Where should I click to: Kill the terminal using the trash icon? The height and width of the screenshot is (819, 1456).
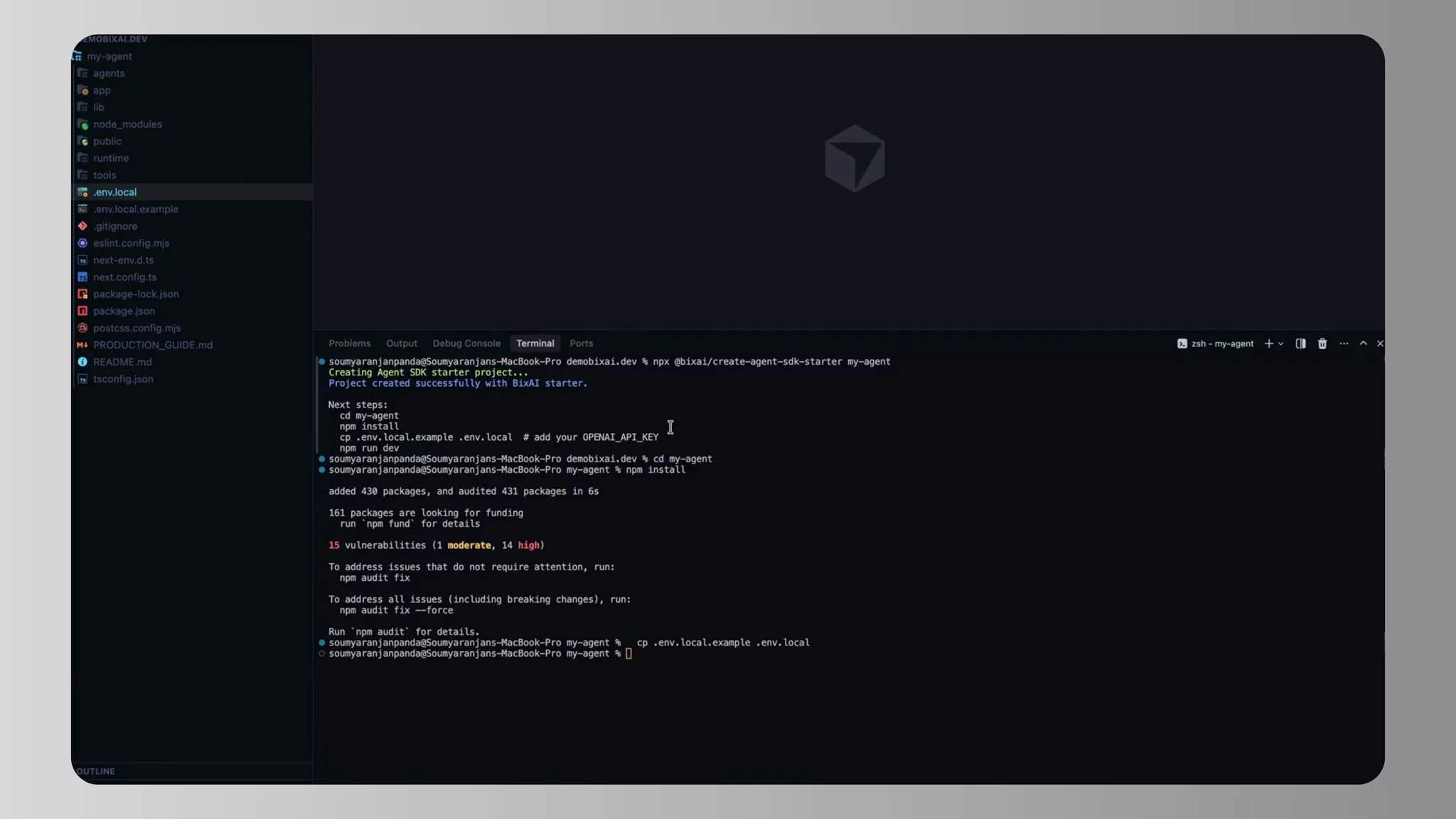[x=1322, y=343]
